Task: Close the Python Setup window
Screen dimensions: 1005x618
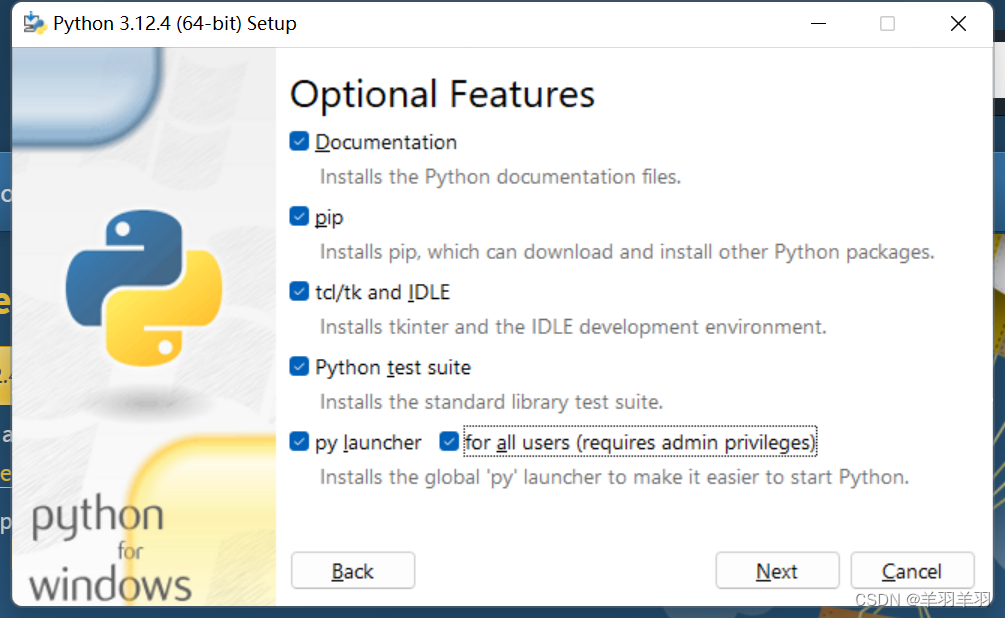Action: click(958, 24)
